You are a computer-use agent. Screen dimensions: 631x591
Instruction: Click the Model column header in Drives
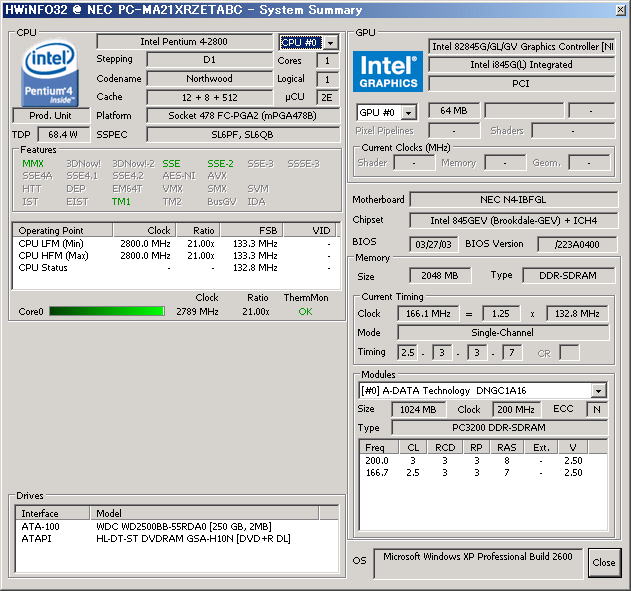[204, 514]
